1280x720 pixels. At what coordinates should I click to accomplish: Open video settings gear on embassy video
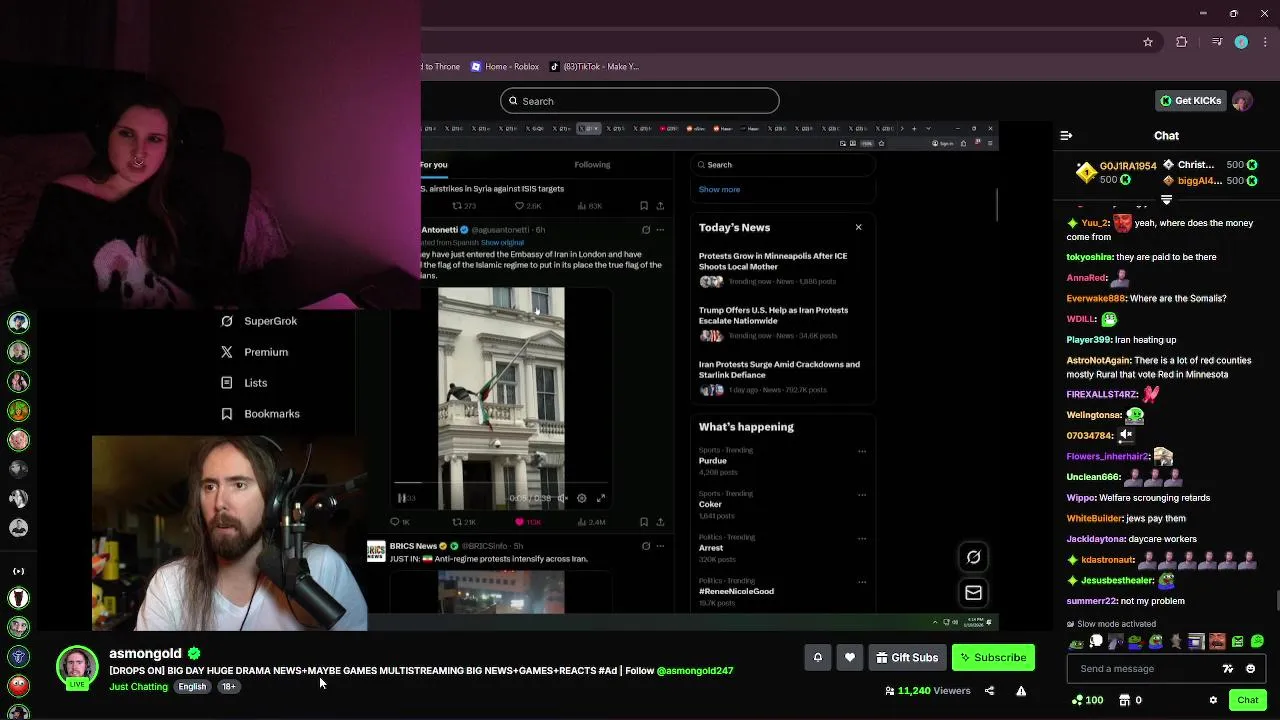click(x=582, y=498)
